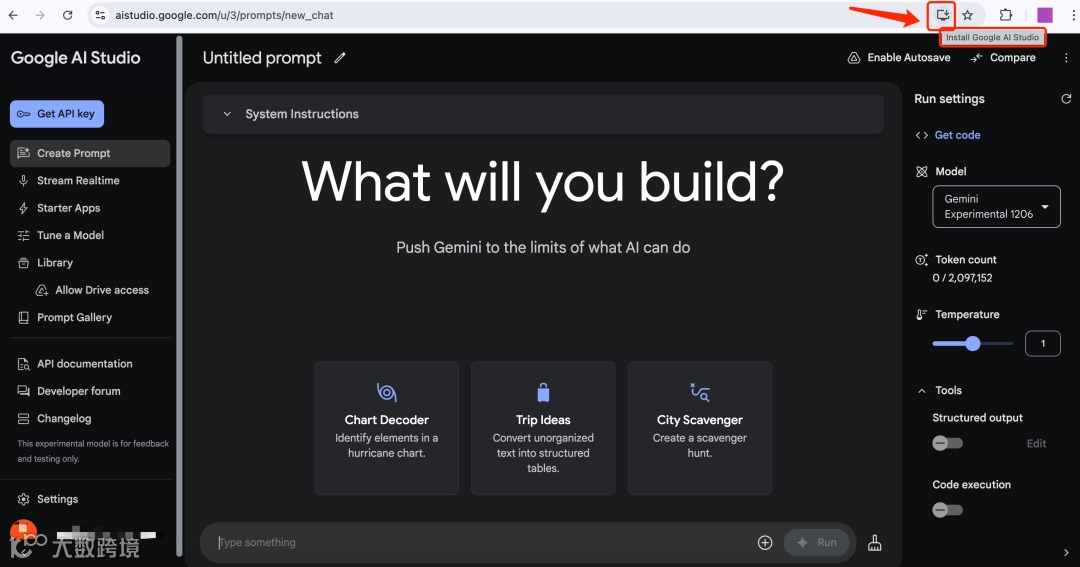
Task: Open site information icon in address bar
Action: [x=101, y=15]
